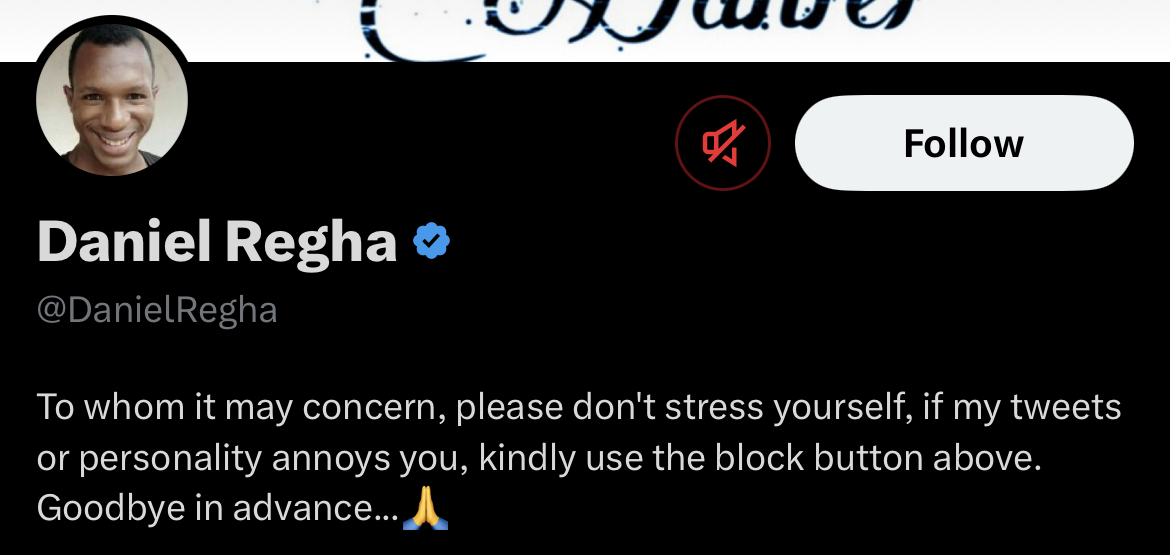Click the @DanielRegha handle
This screenshot has height=555, width=1170.
pos(157,310)
